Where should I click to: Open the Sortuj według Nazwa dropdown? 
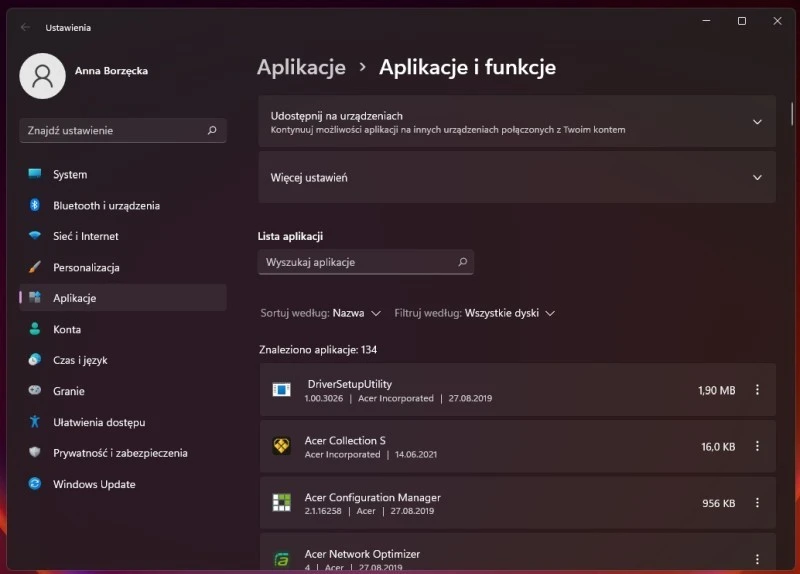(x=321, y=313)
